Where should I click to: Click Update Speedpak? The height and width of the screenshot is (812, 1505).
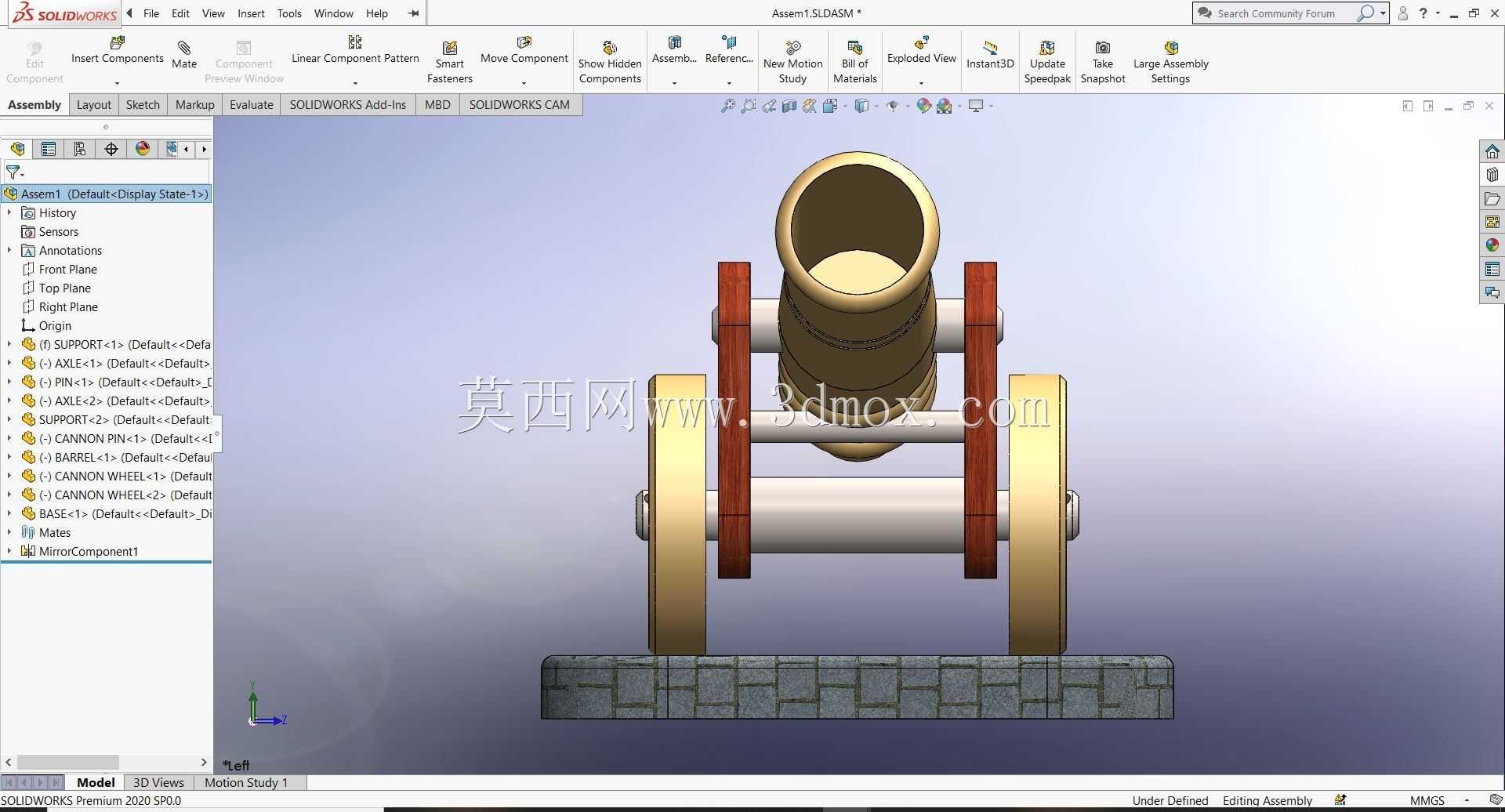[x=1047, y=62]
